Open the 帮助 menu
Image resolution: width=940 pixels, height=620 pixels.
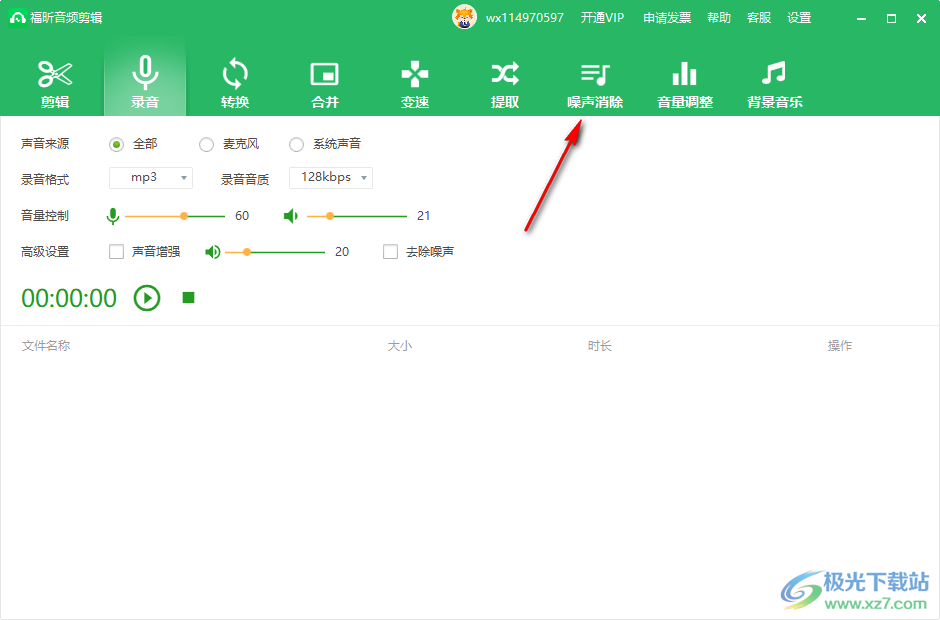tap(719, 18)
